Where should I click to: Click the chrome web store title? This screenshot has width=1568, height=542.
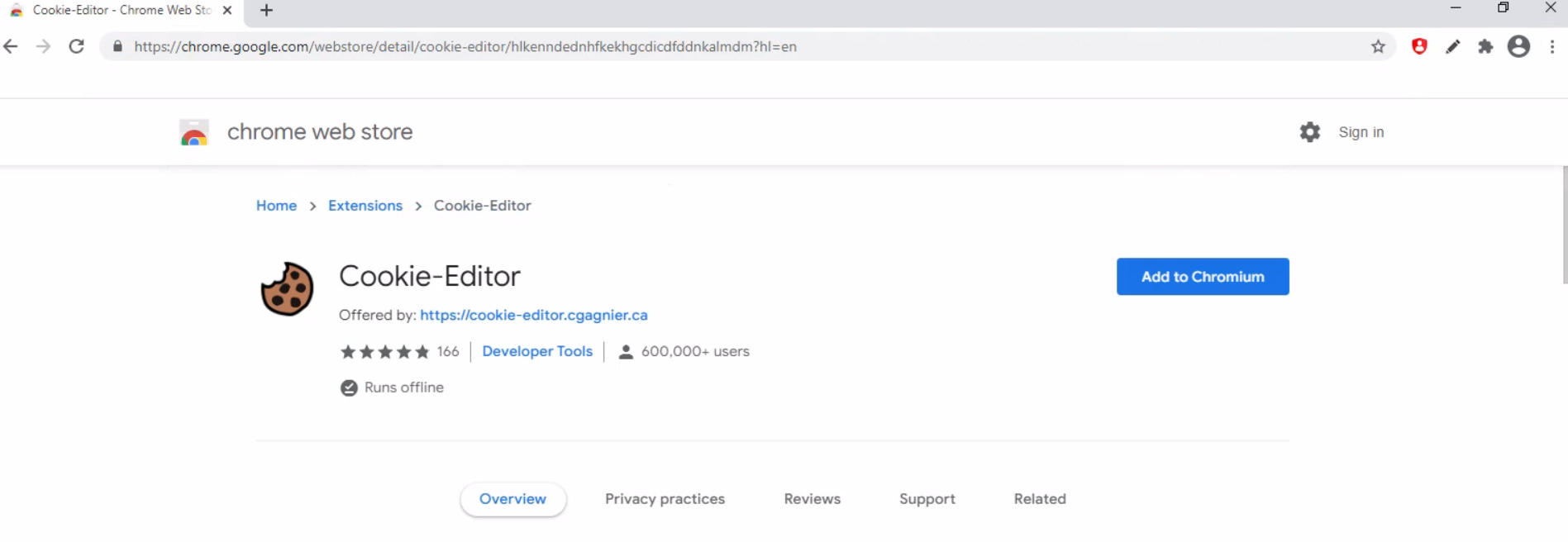320,132
